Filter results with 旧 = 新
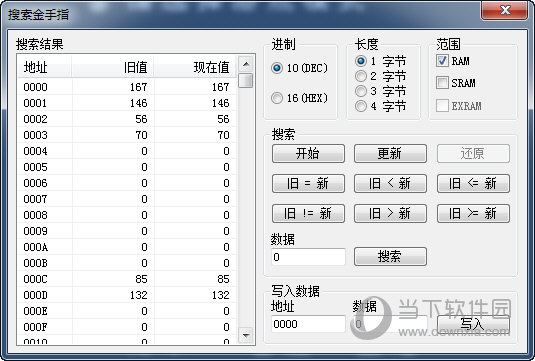The height and width of the screenshot is (361, 535). (x=308, y=184)
